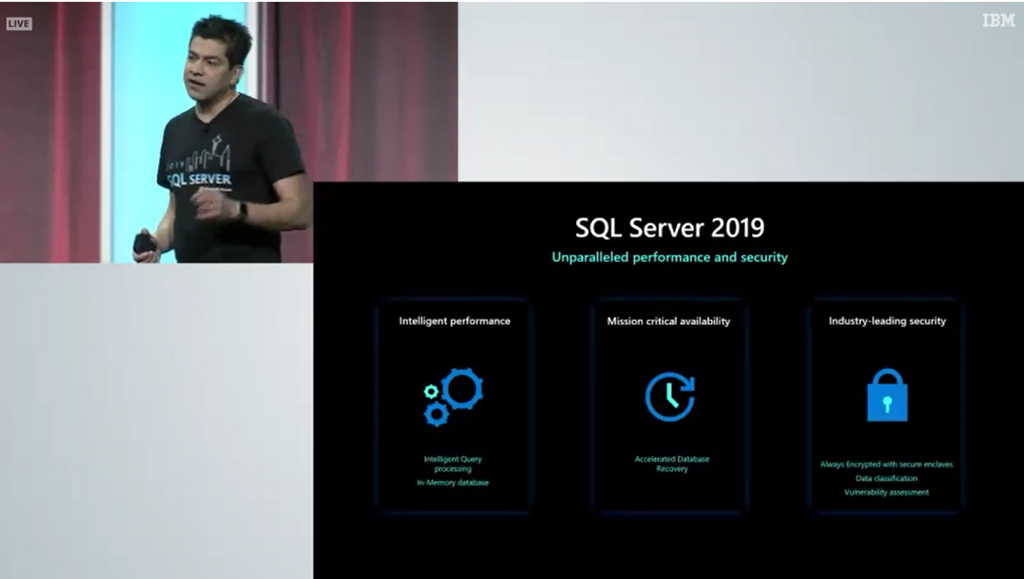This screenshot has height=579, width=1024.
Task: Click 'Intelligent Query processing' text
Action: [453, 464]
